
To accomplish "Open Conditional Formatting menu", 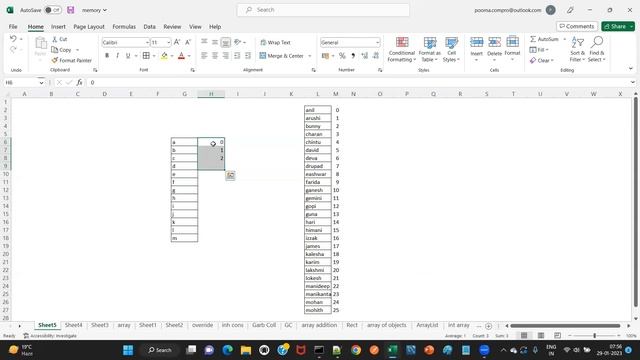I will click(x=402, y=49).
